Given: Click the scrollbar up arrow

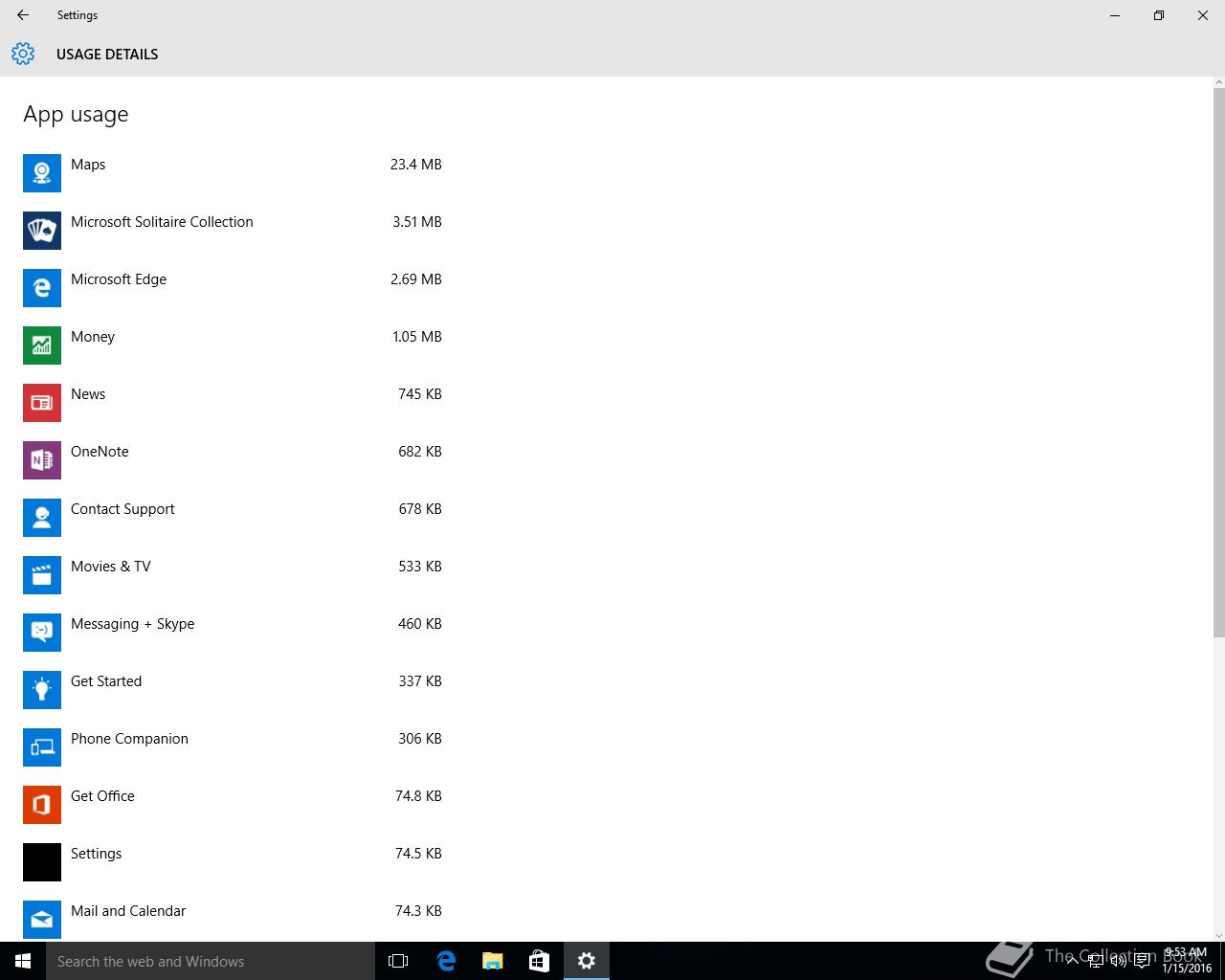Looking at the screenshot, I should tap(1218, 82).
